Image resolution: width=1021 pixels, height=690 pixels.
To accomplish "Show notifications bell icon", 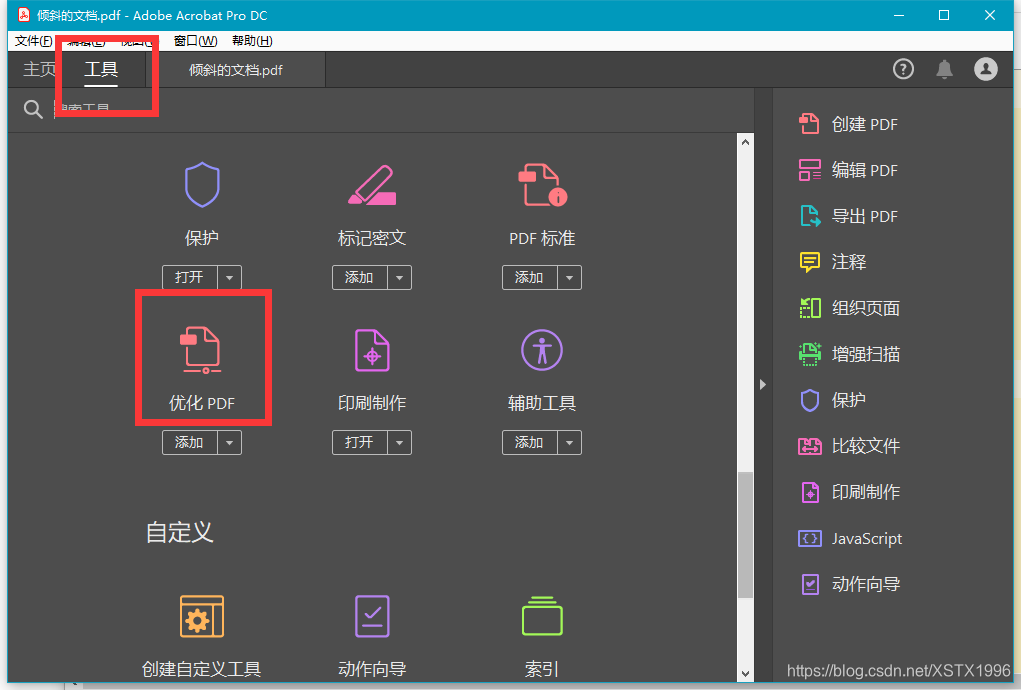I will [944, 69].
